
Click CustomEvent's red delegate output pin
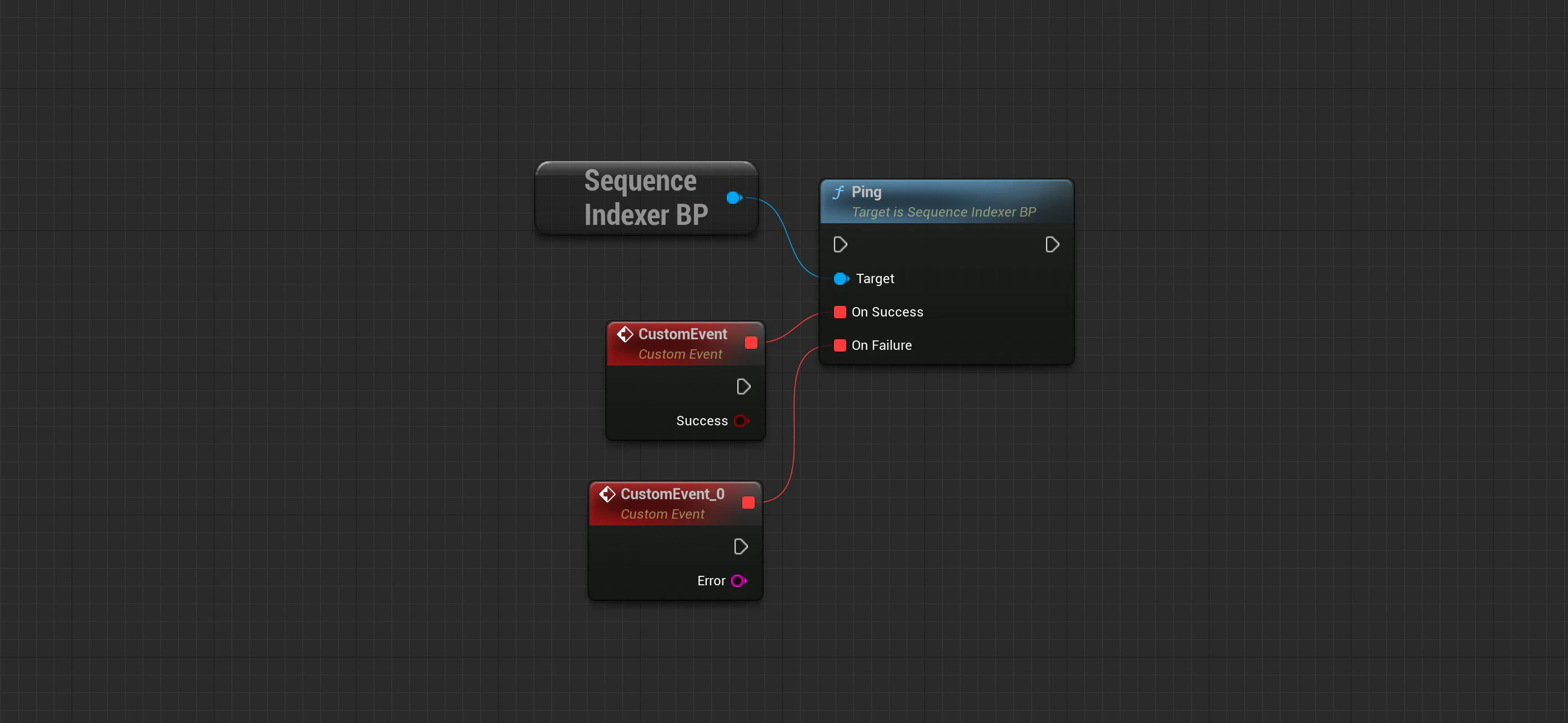[751, 343]
